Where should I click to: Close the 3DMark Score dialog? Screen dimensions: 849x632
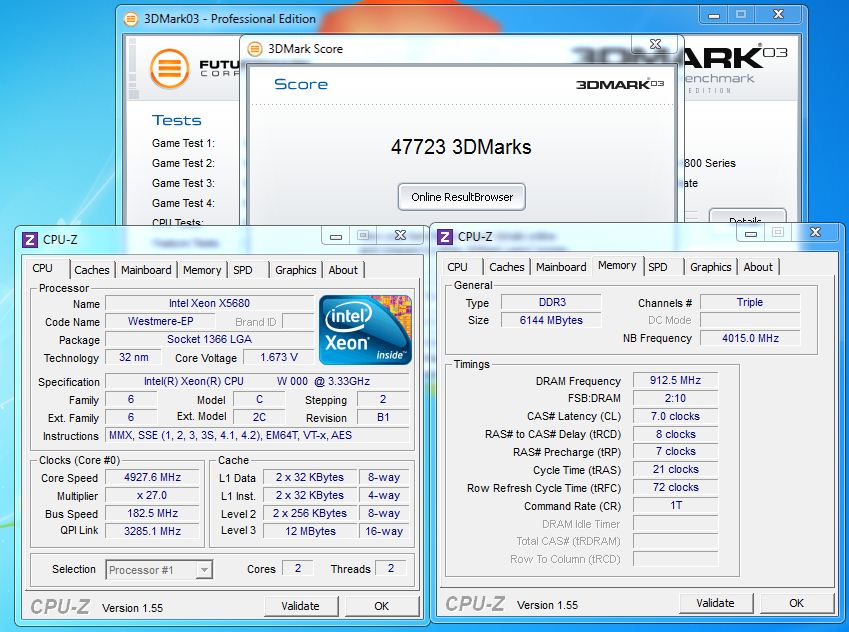[654, 45]
